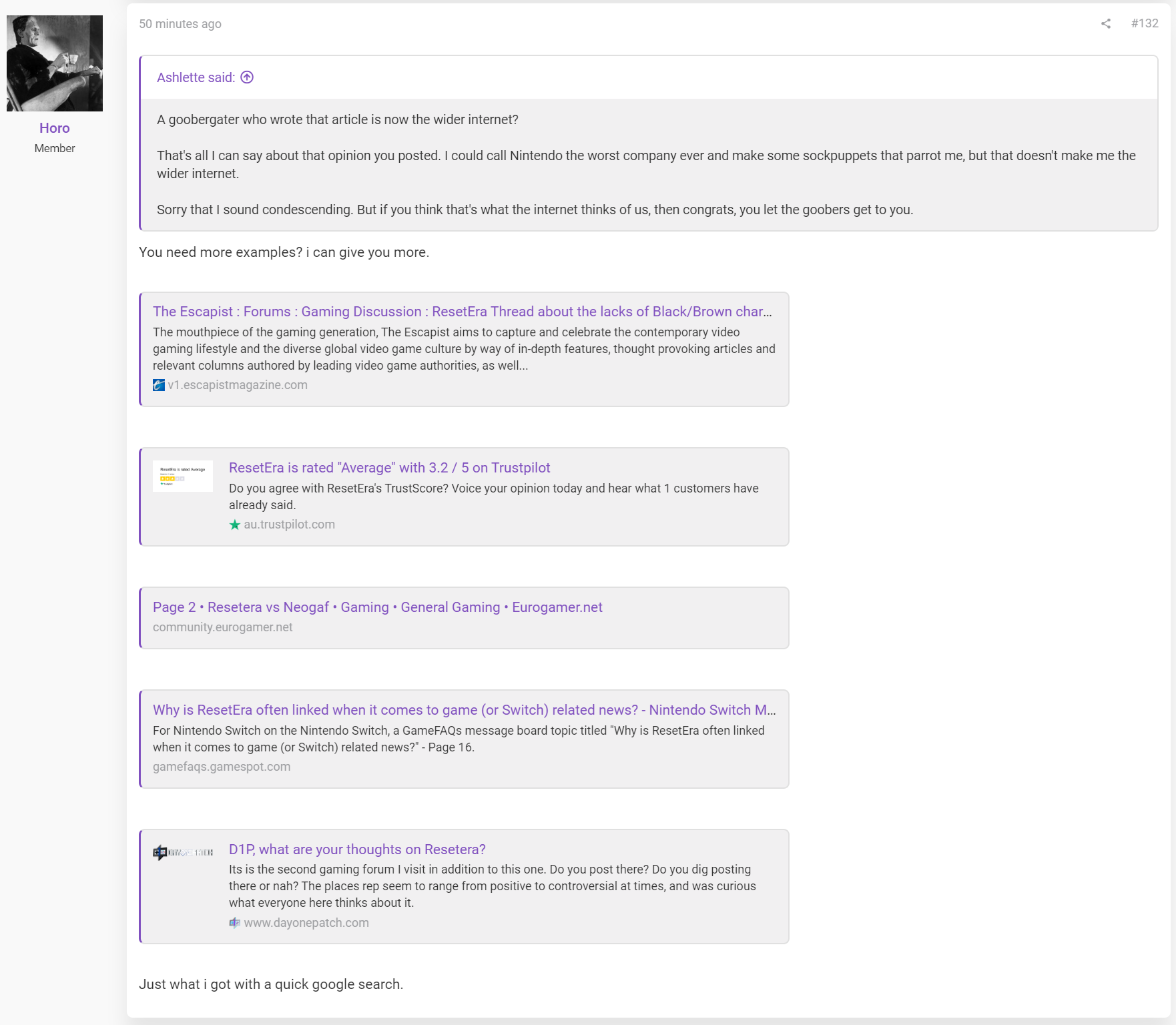Click the text 'community.eurogamer.net'
Viewport: 1176px width, 1025px height.
pyautogui.click(x=223, y=627)
